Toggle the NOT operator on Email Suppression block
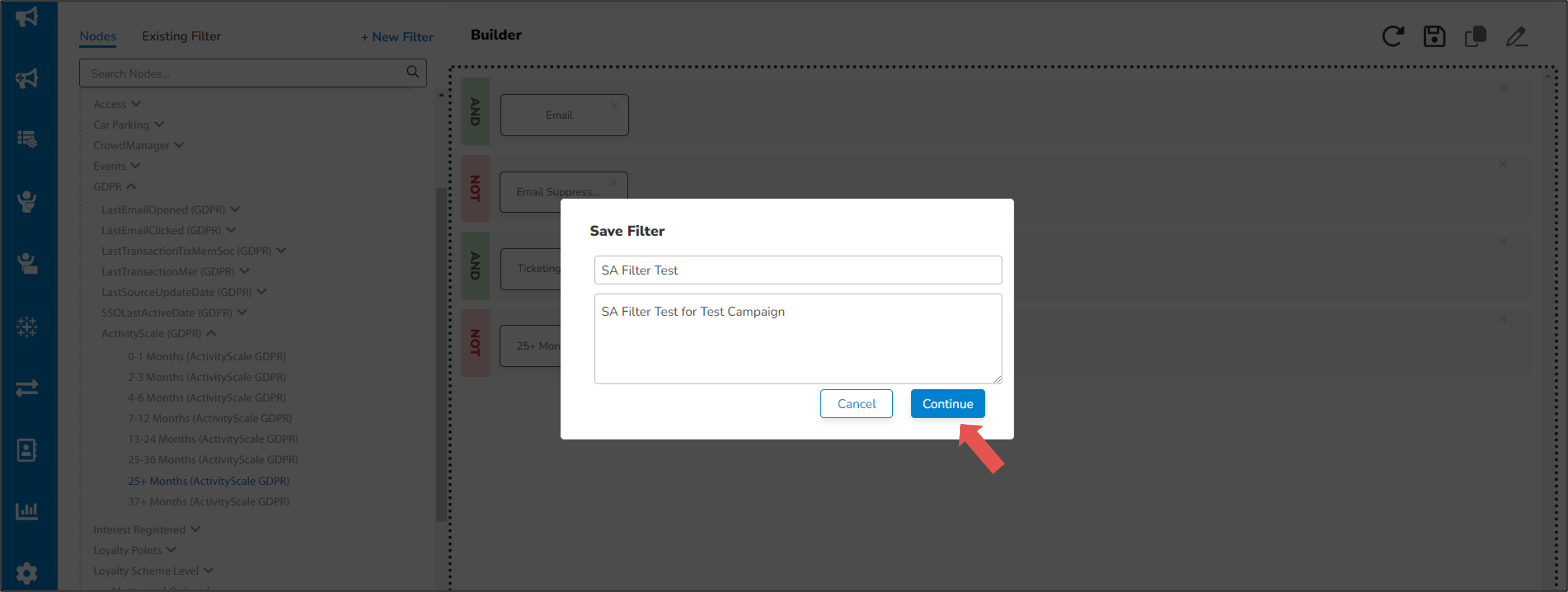The image size is (1568, 592). (x=476, y=189)
